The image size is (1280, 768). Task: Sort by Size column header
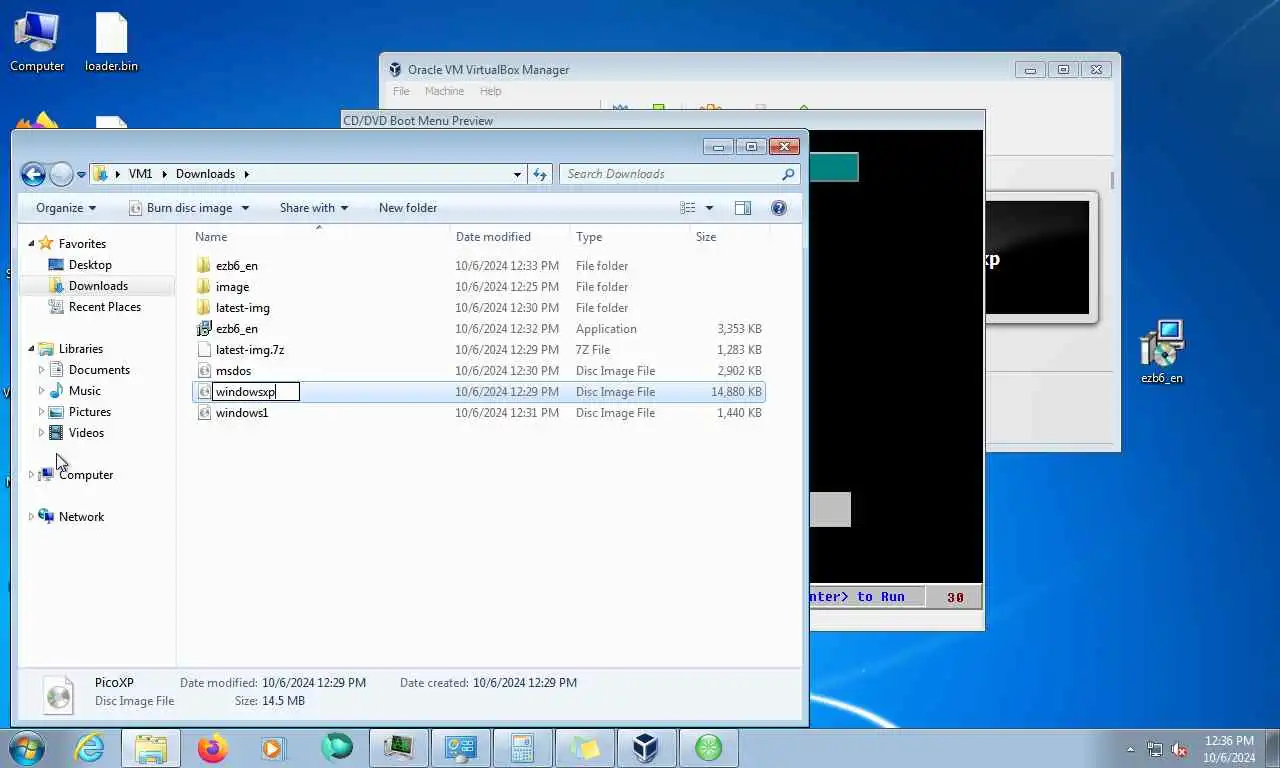point(729,237)
